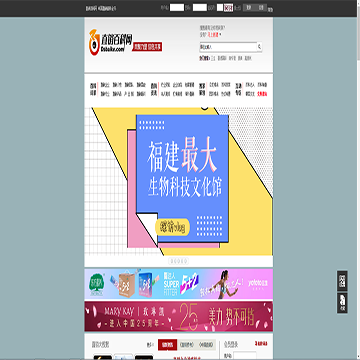Click the red link beside member login heading
360x360 pixels.
tap(261, 343)
